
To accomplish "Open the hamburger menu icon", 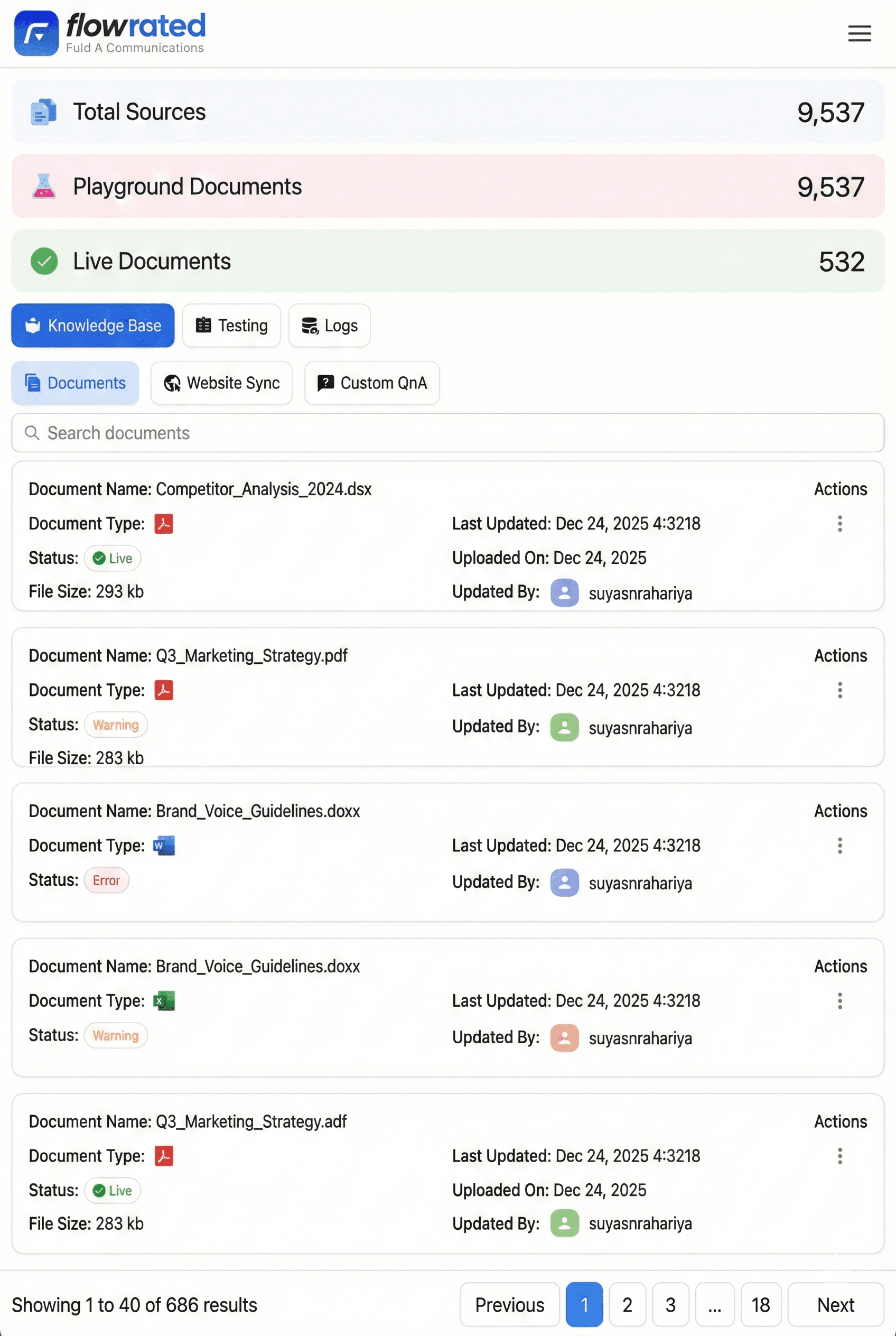I will click(859, 33).
